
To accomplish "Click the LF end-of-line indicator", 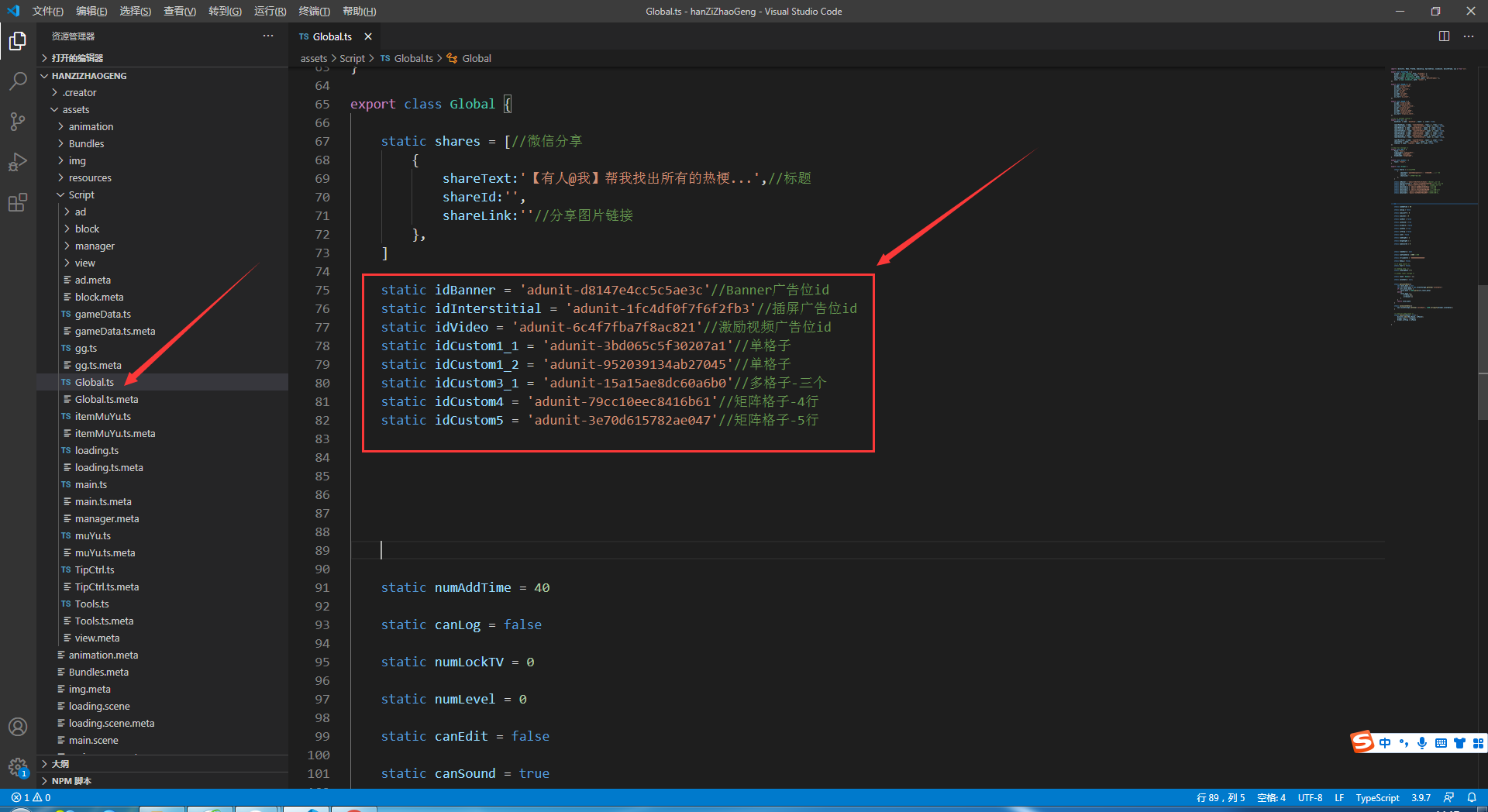I will (x=1339, y=797).
